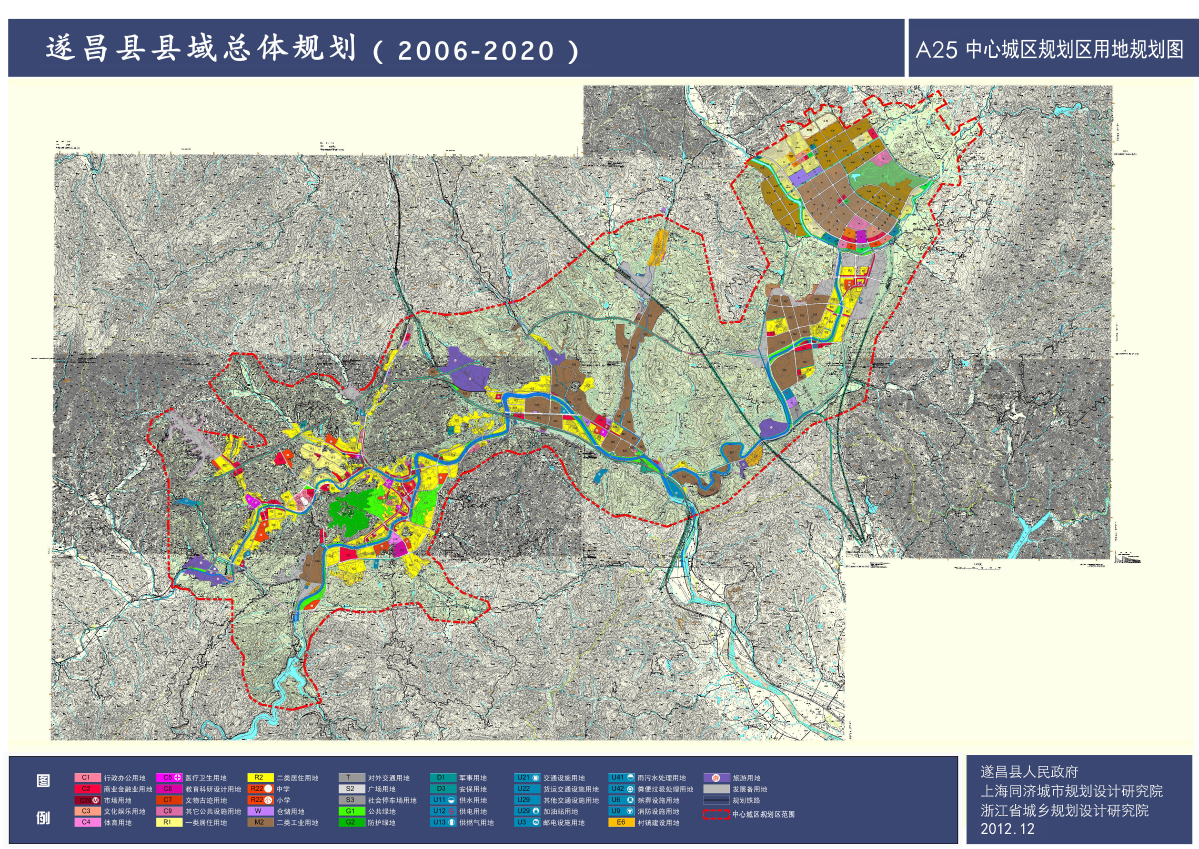Click the S2 广场用地 legend swatch
The height and width of the screenshot is (849, 1199).
[x=351, y=789]
